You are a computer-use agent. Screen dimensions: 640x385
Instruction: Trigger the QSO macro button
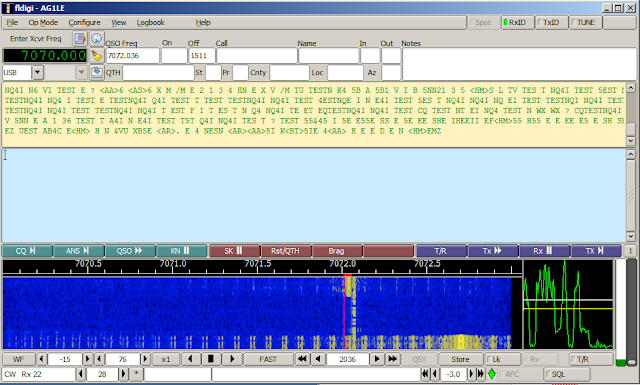(x=130, y=251)
